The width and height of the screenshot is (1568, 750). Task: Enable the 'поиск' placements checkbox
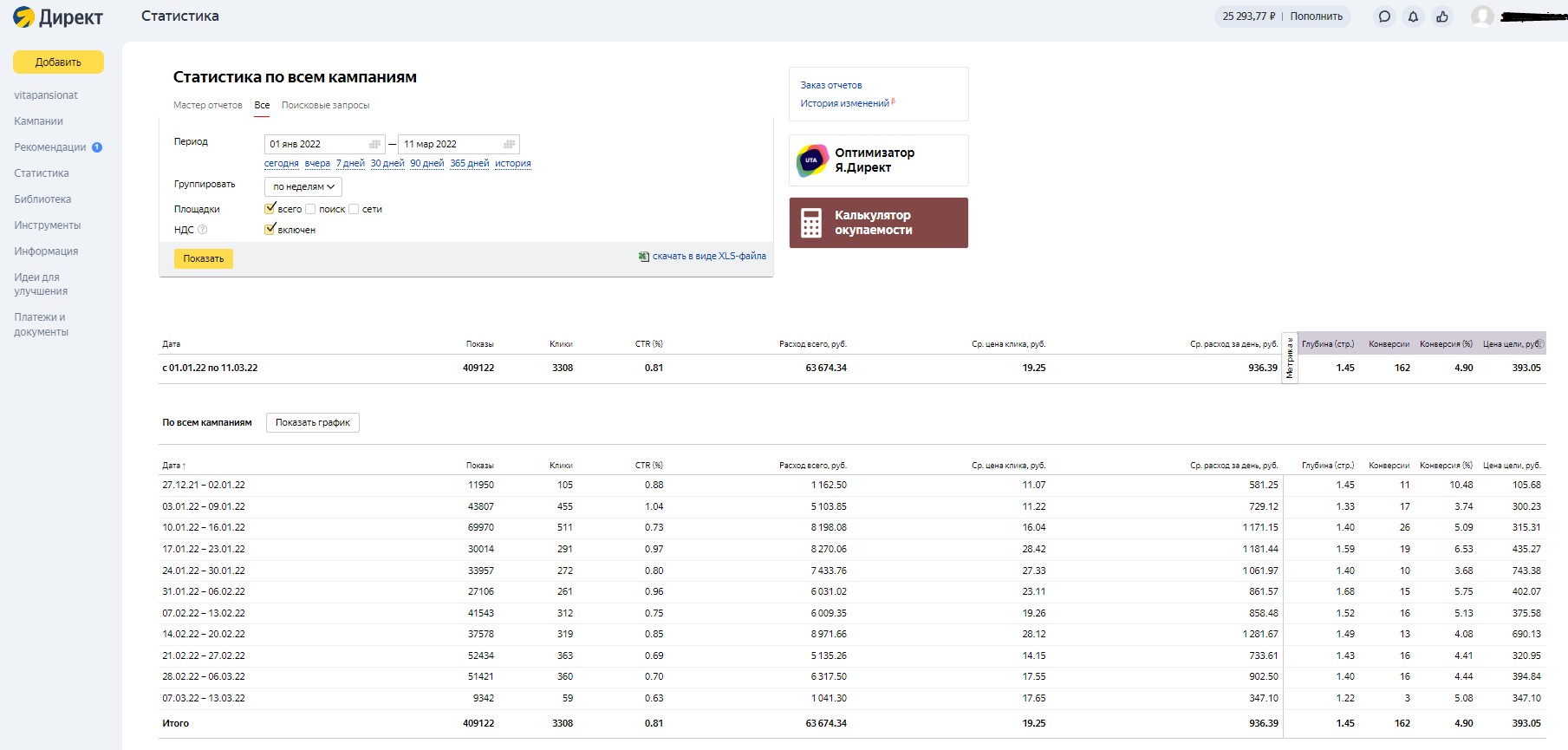[x=310, y=209]
